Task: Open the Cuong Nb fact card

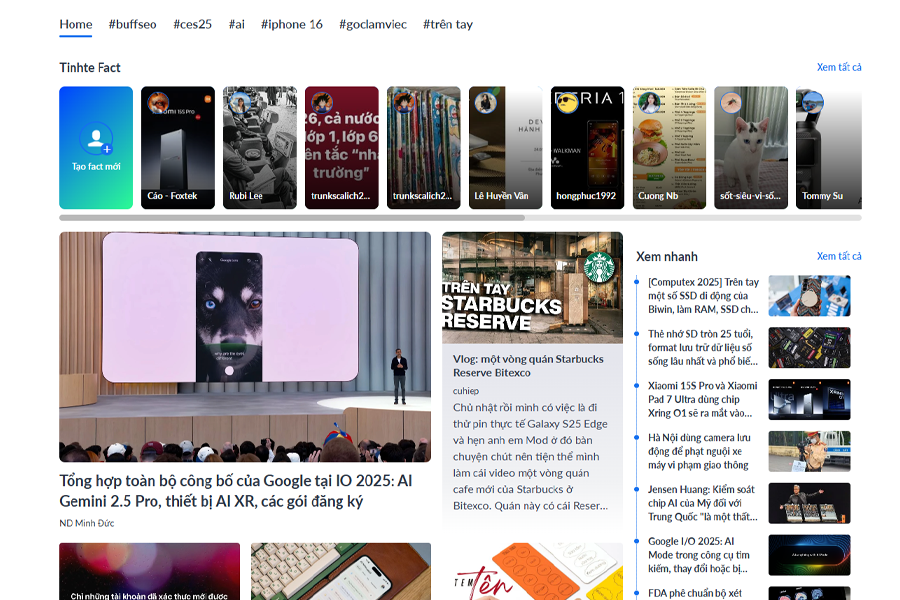Action: [x=669, y=148]
